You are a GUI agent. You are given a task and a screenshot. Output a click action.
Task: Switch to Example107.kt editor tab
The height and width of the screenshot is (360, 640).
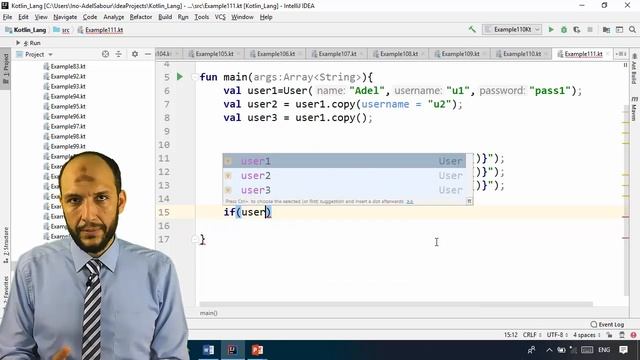click(x=337, y=54)
